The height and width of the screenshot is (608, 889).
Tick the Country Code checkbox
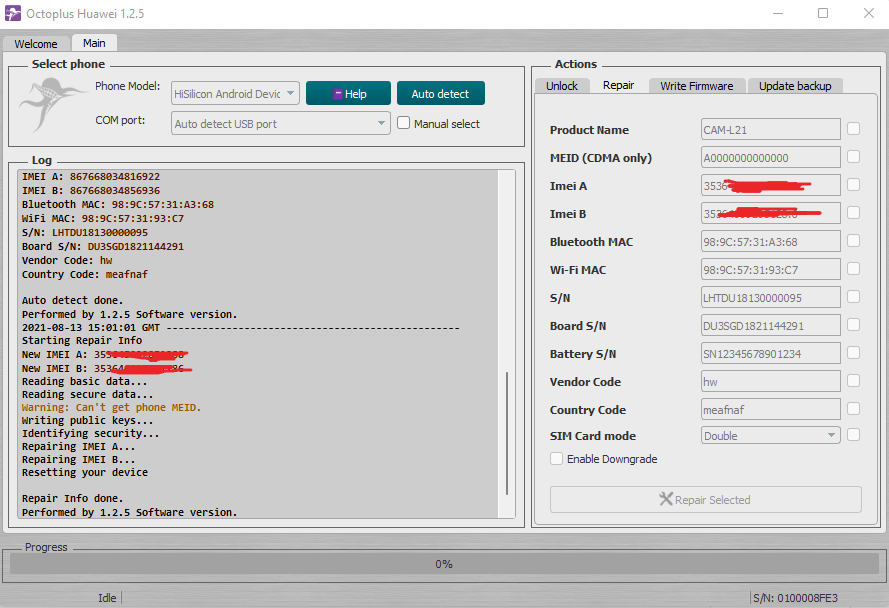click(853, 408)
